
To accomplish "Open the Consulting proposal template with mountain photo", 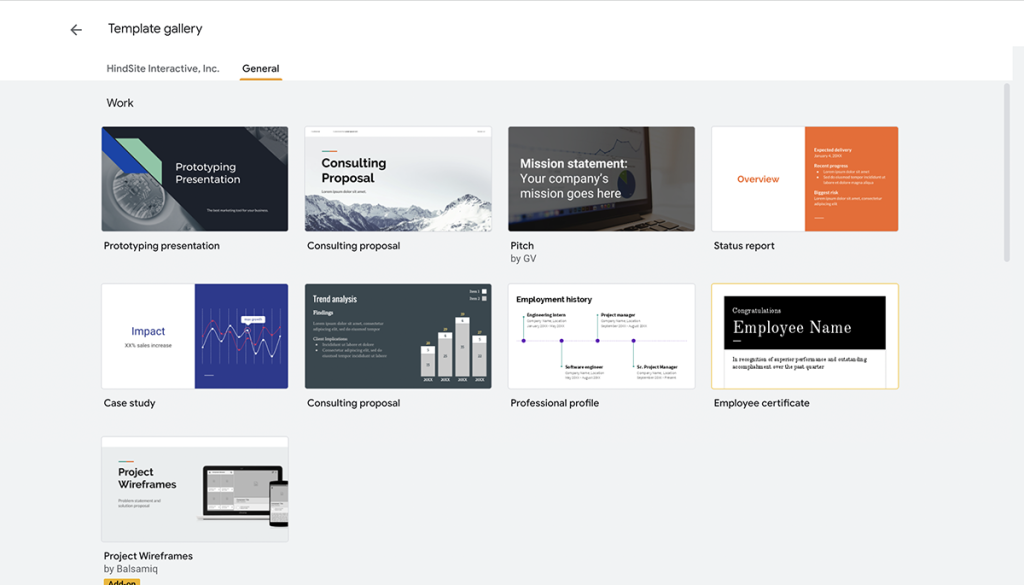I will tap(398, 178).
